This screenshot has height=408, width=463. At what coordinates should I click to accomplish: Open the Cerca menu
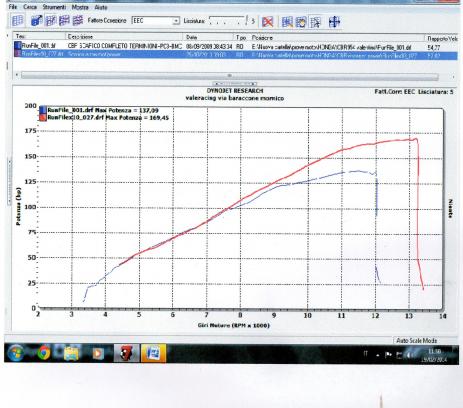click(30, 7)
